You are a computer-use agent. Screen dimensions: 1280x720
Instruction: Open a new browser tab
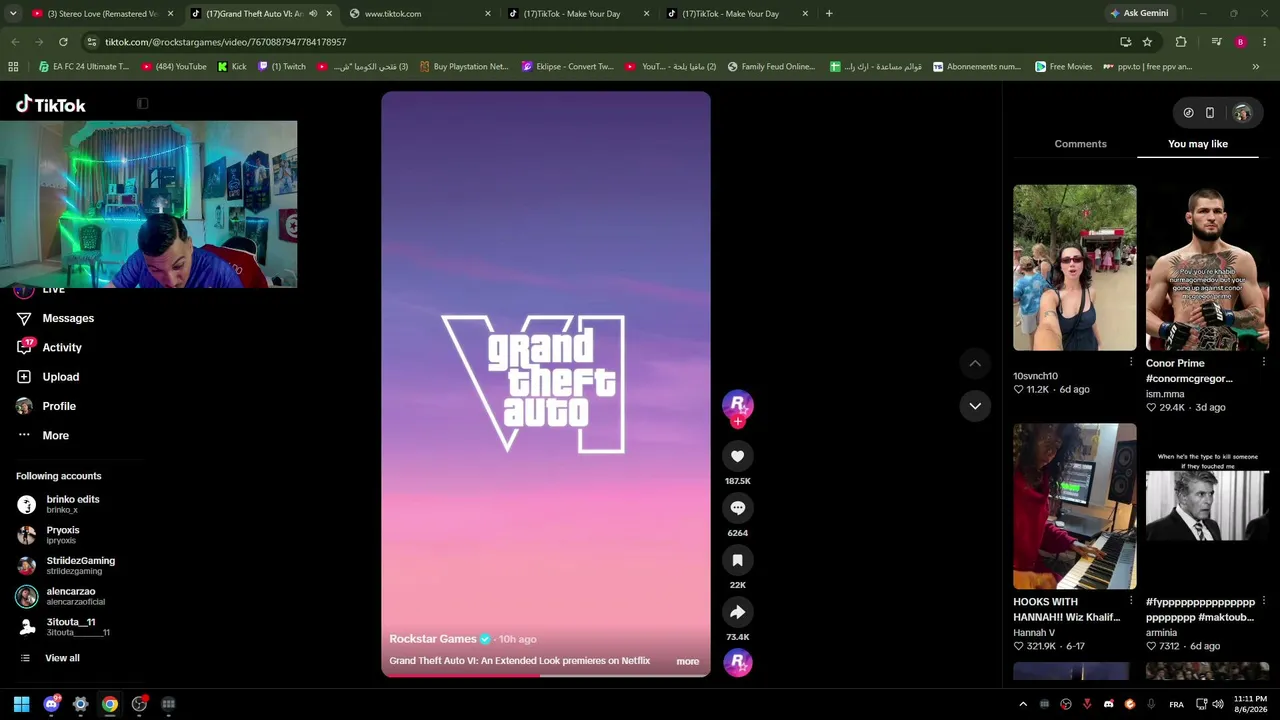829,14
